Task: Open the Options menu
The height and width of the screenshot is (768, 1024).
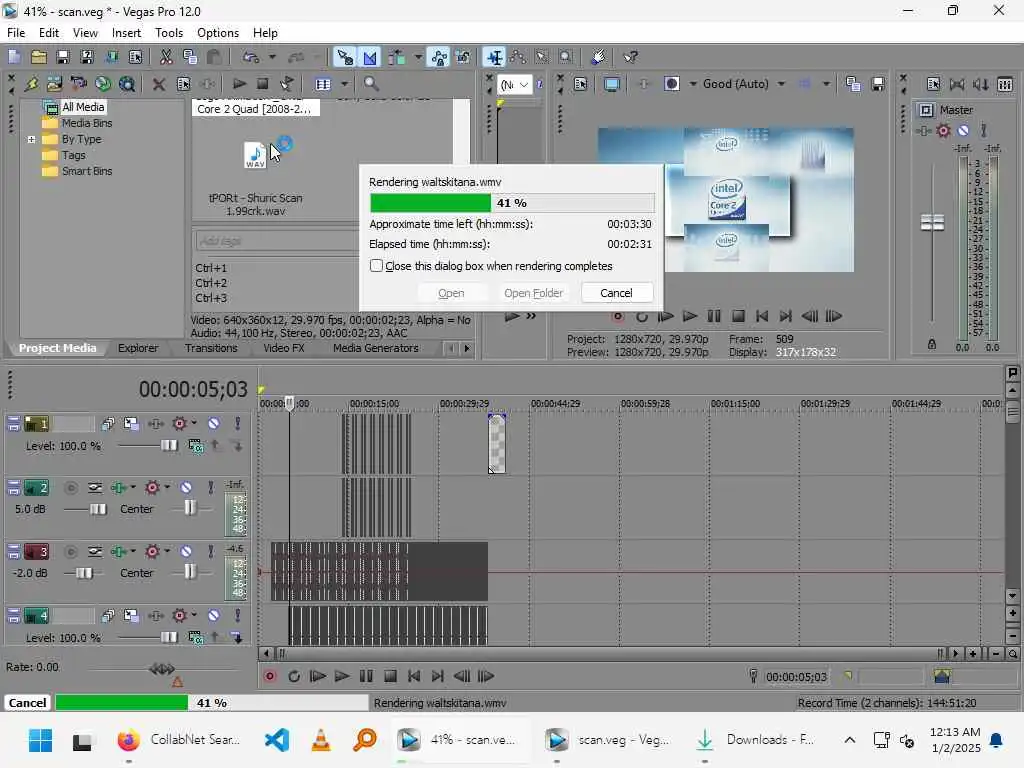Action: (x=218, y=33)
